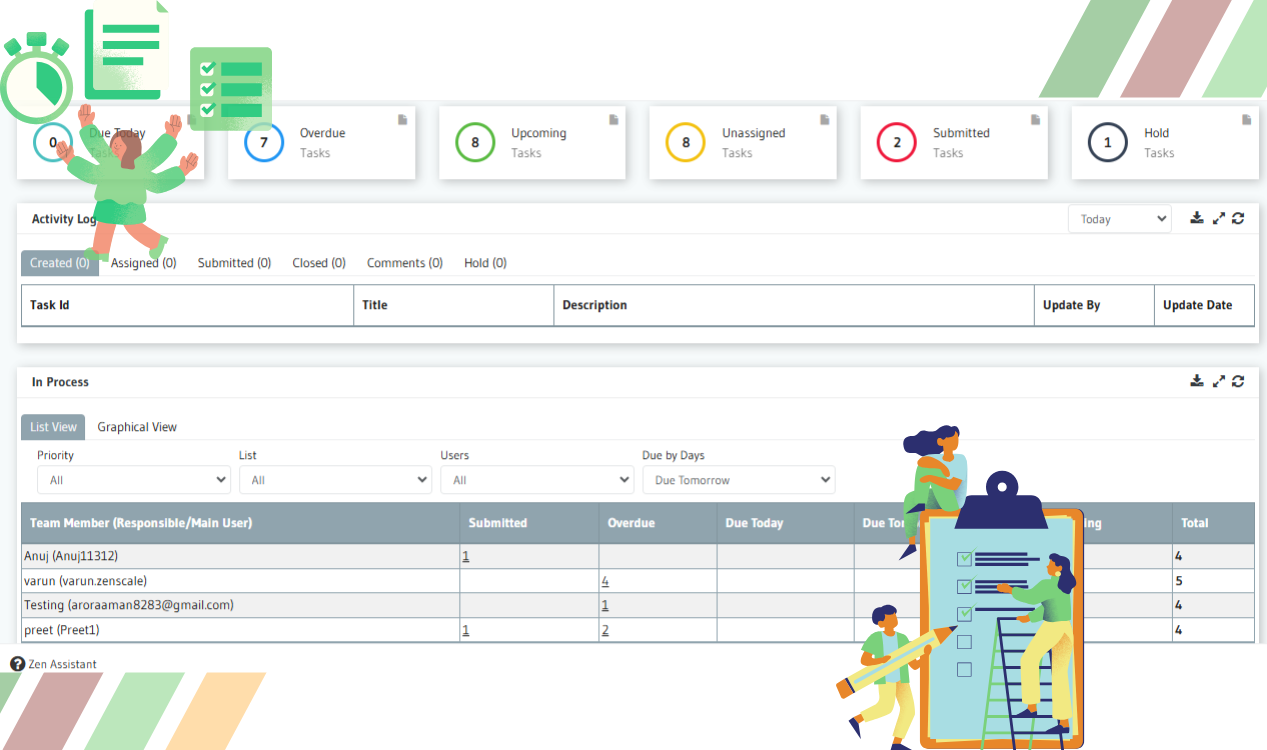Open varun's overdue tasks link

604,580
